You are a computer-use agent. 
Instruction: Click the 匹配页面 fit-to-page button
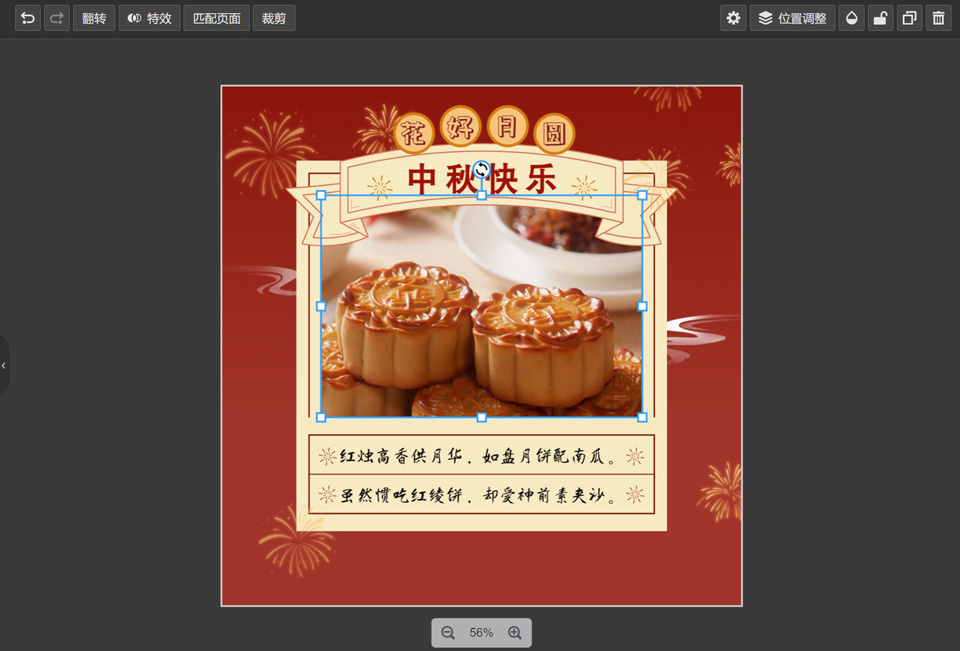pos(216,18)
